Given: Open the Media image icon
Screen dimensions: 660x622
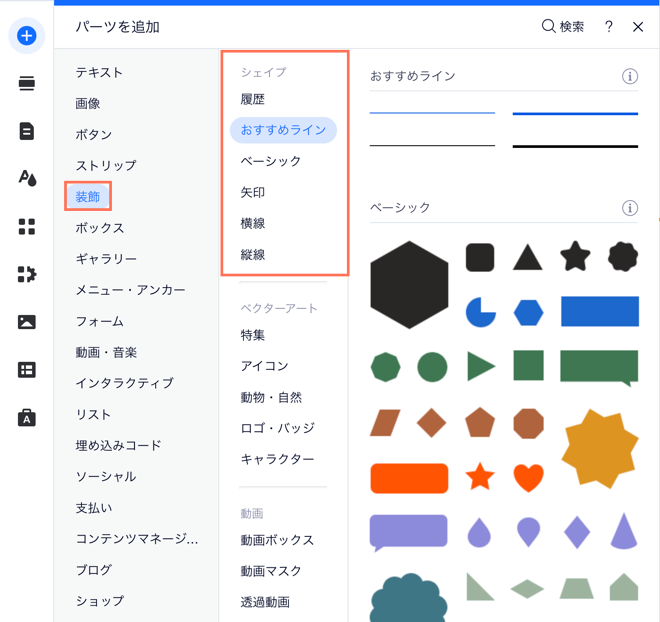Looking at the screenshot, I should (x=27, y=322).
